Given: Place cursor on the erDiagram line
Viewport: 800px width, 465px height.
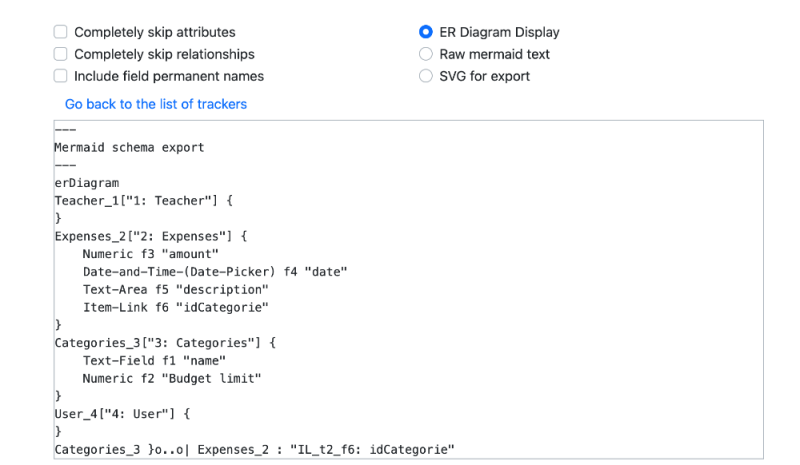Looking at the screenshot, I should pyautogui.click(x=87, y=183).
